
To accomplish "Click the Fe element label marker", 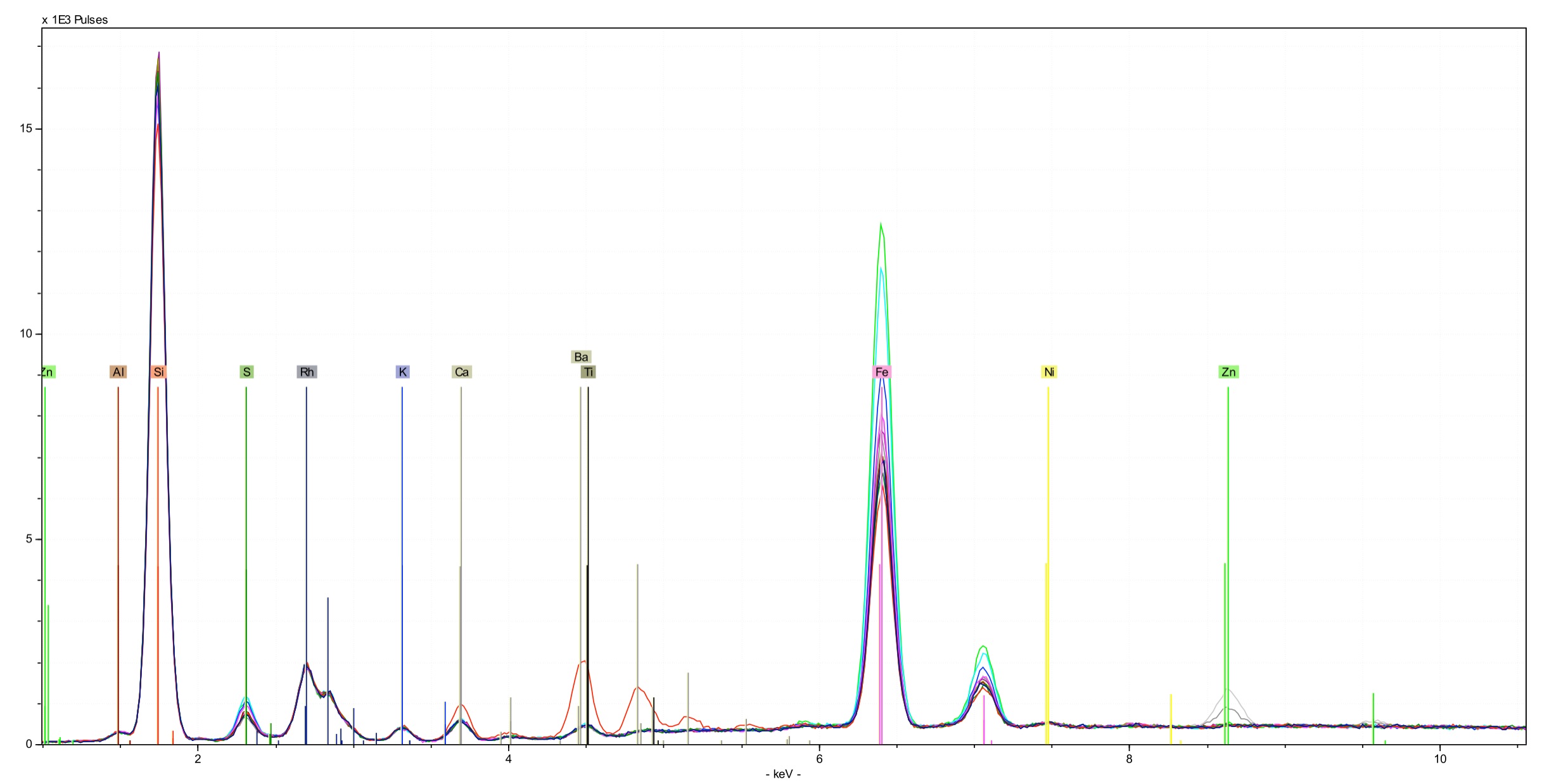I will [881, 372].
